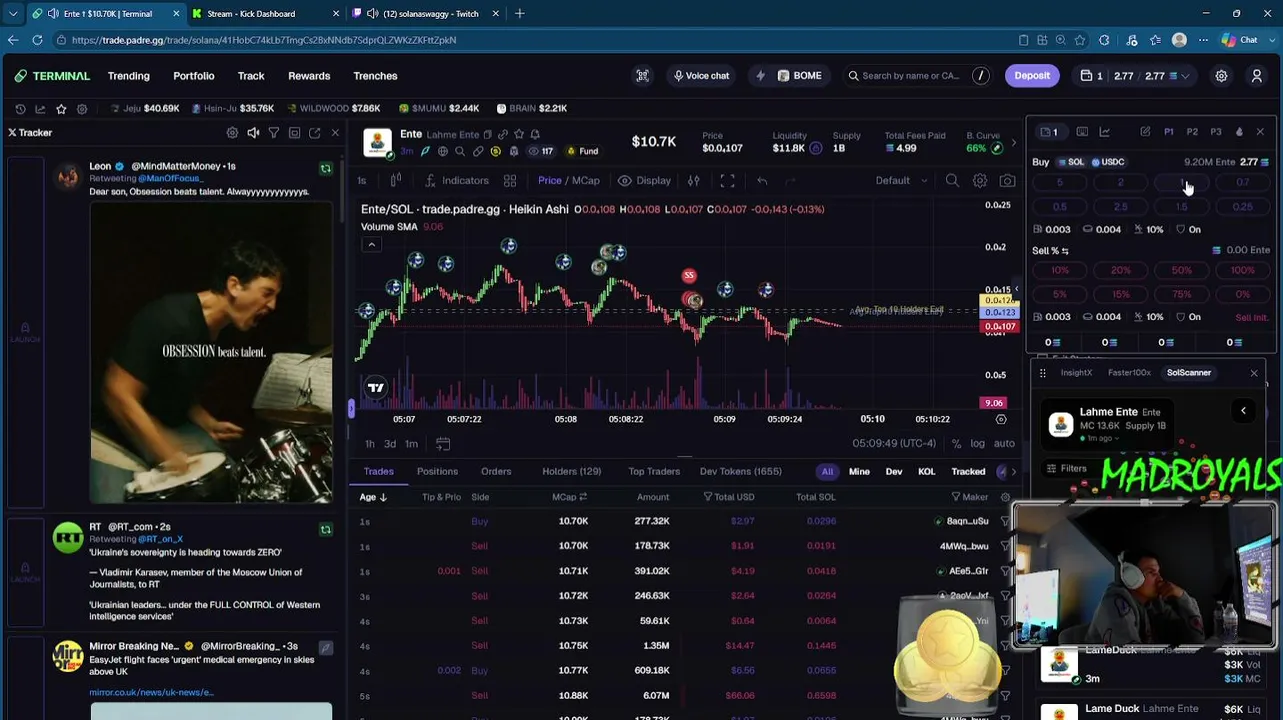Screen dimensions: 1283x720
Task: Open the history clock icon in ticker bar
Action: coord(20,108)
